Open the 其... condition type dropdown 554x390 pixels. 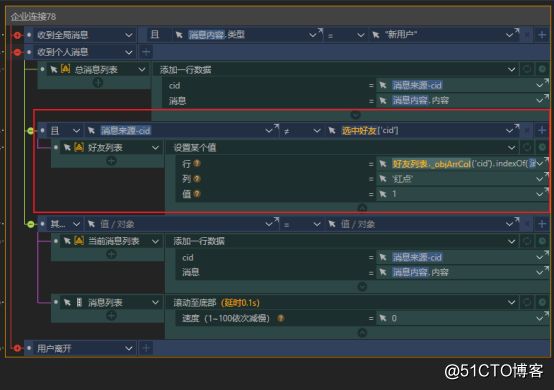click(x=76, y=224)
